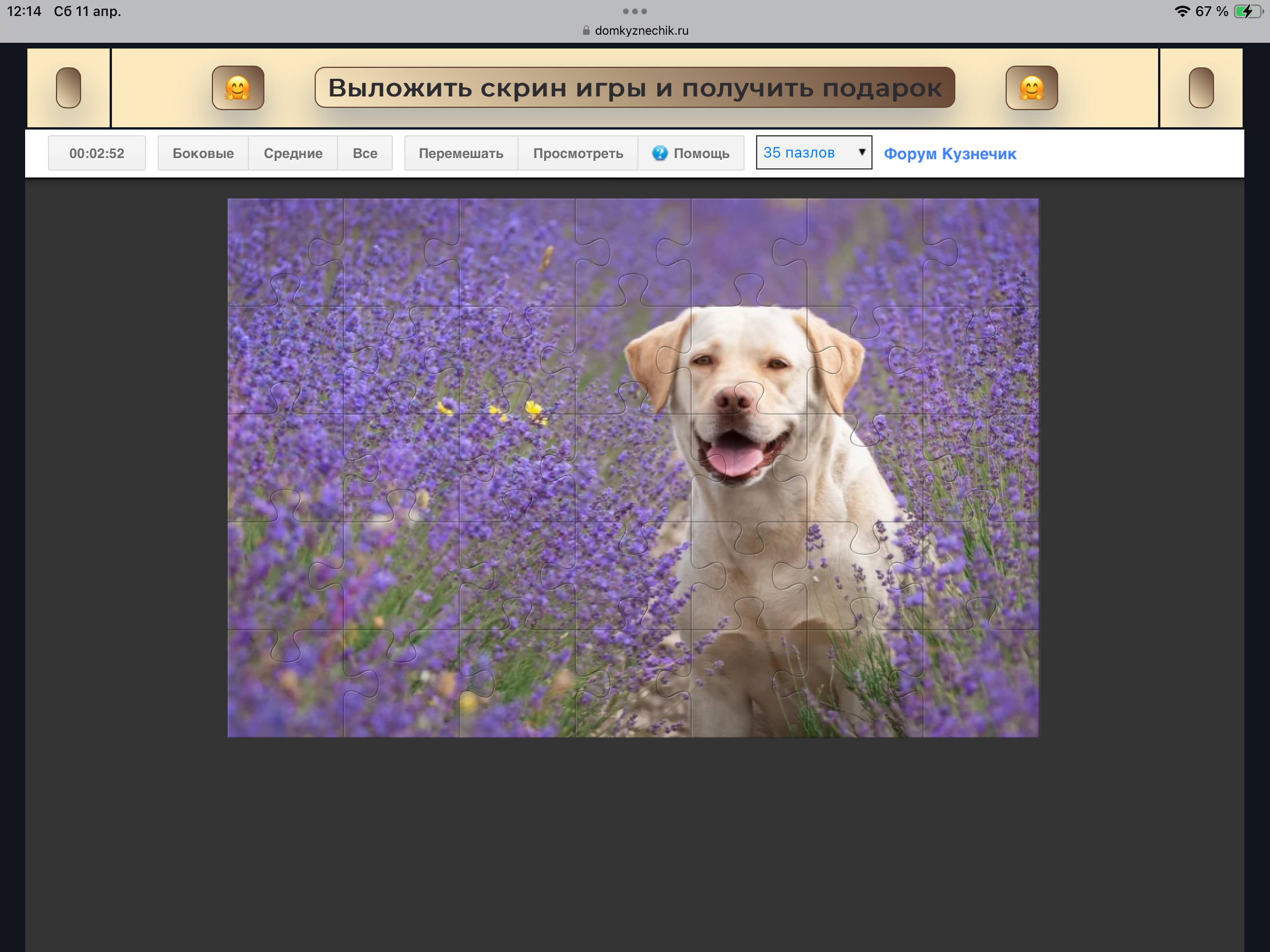Show only Боковые edge pieces
This screenshot has width=1270, height=952.
(x=203, y=153)
